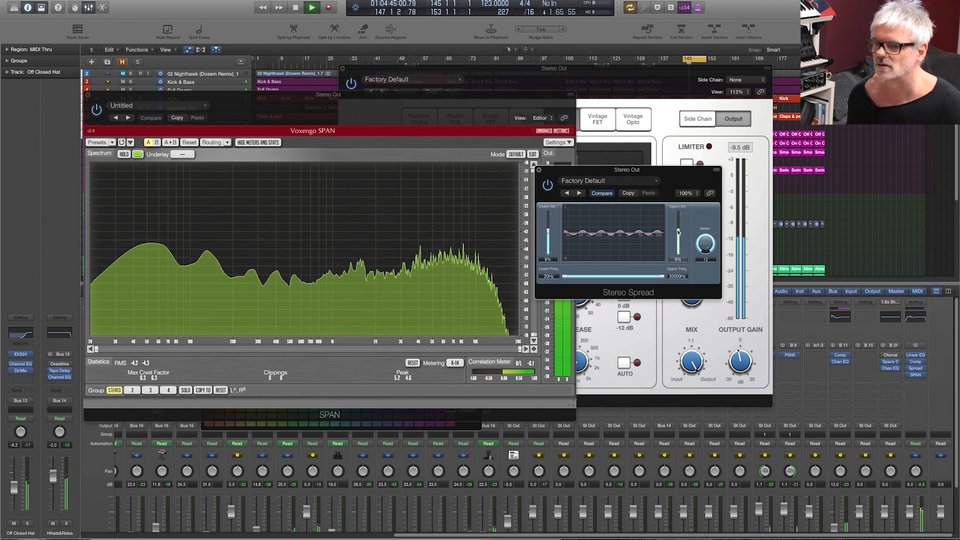
Task: Open the Edit menu in tracks area
Action: tap(110, 50)
